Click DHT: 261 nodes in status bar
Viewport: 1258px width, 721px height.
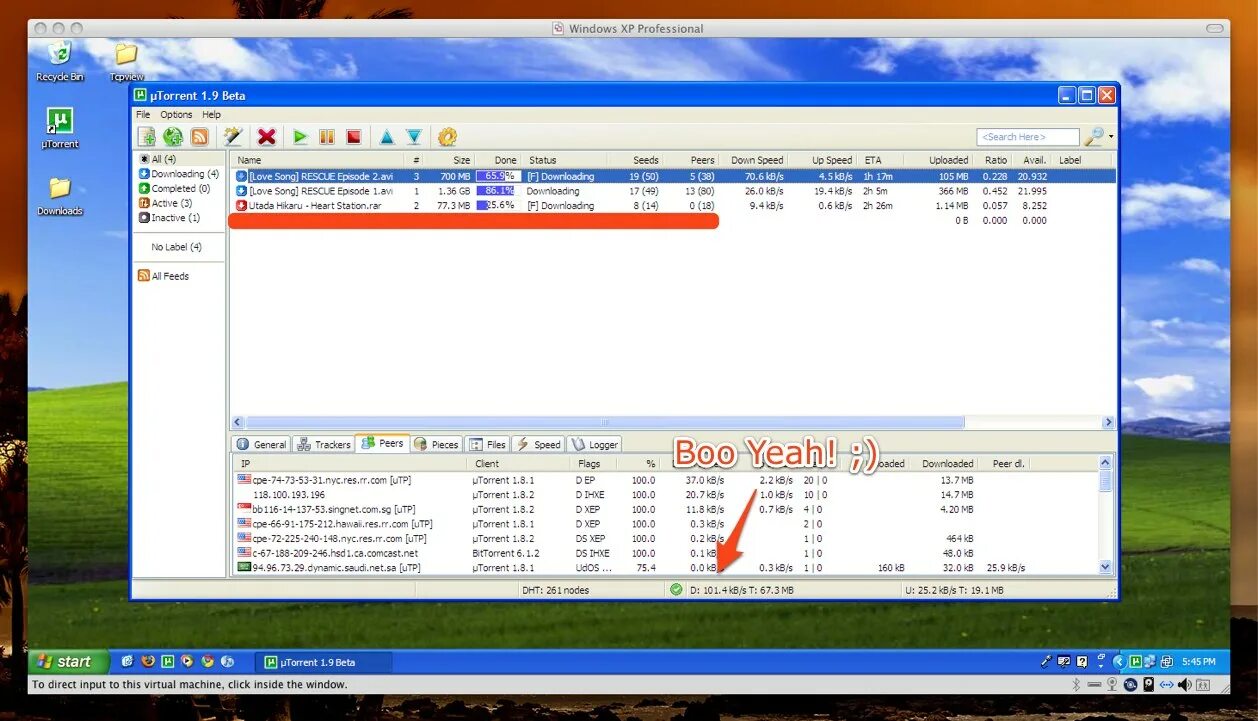click(556, 590)
